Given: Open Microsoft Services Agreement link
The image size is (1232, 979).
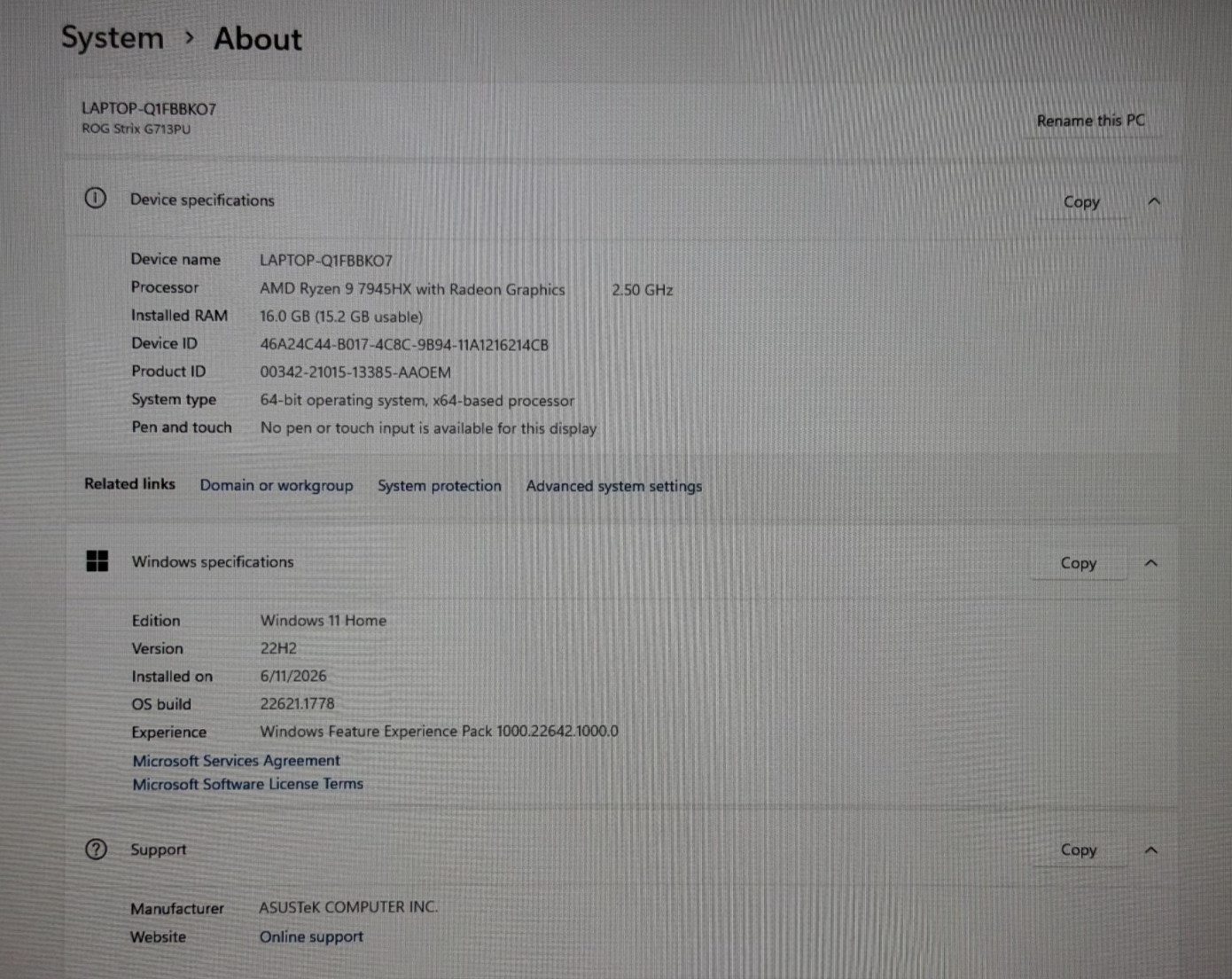Looking at the screenshot, I should point(236,760).
